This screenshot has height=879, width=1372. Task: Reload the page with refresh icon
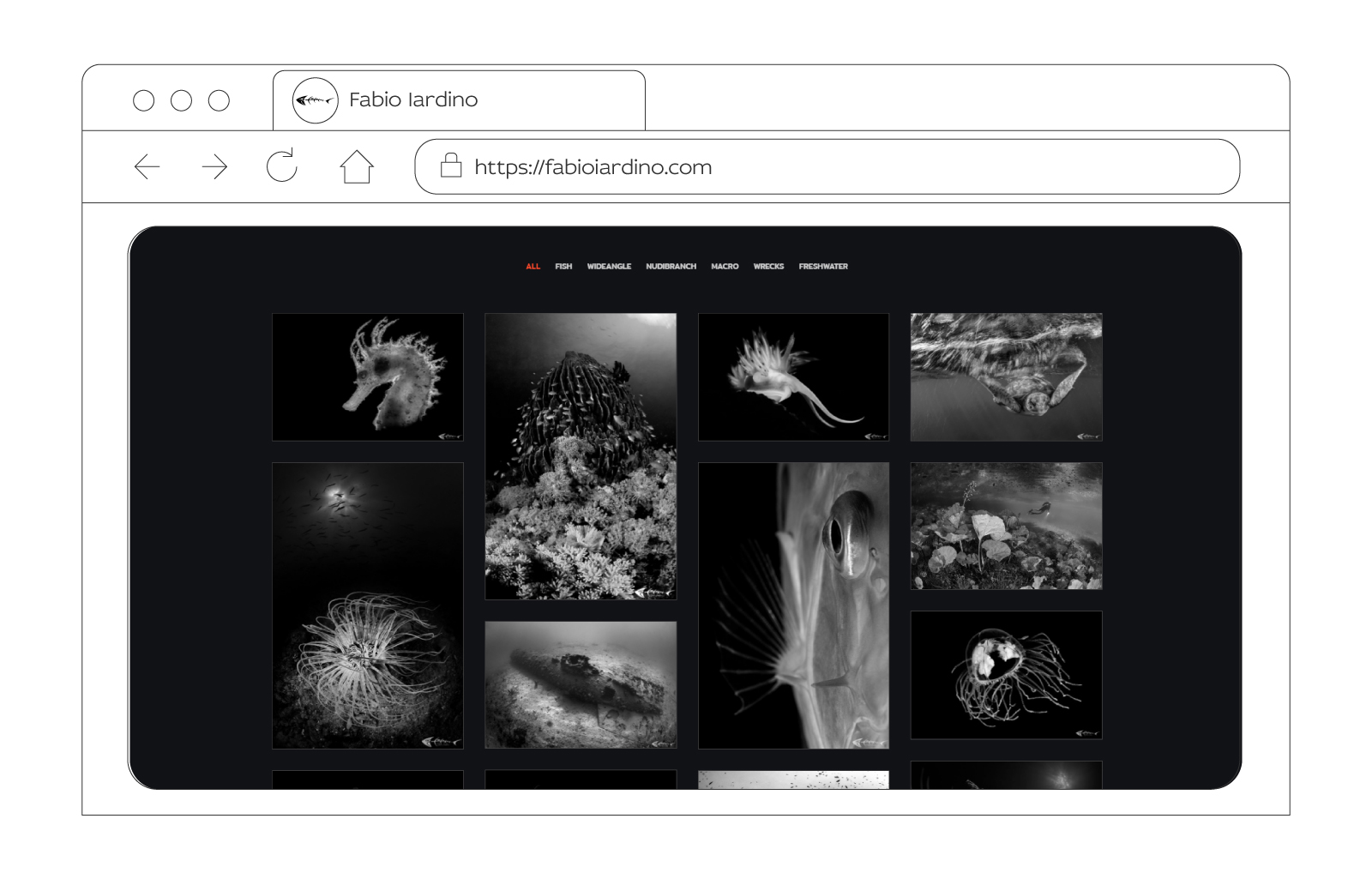tap(281, 166)
